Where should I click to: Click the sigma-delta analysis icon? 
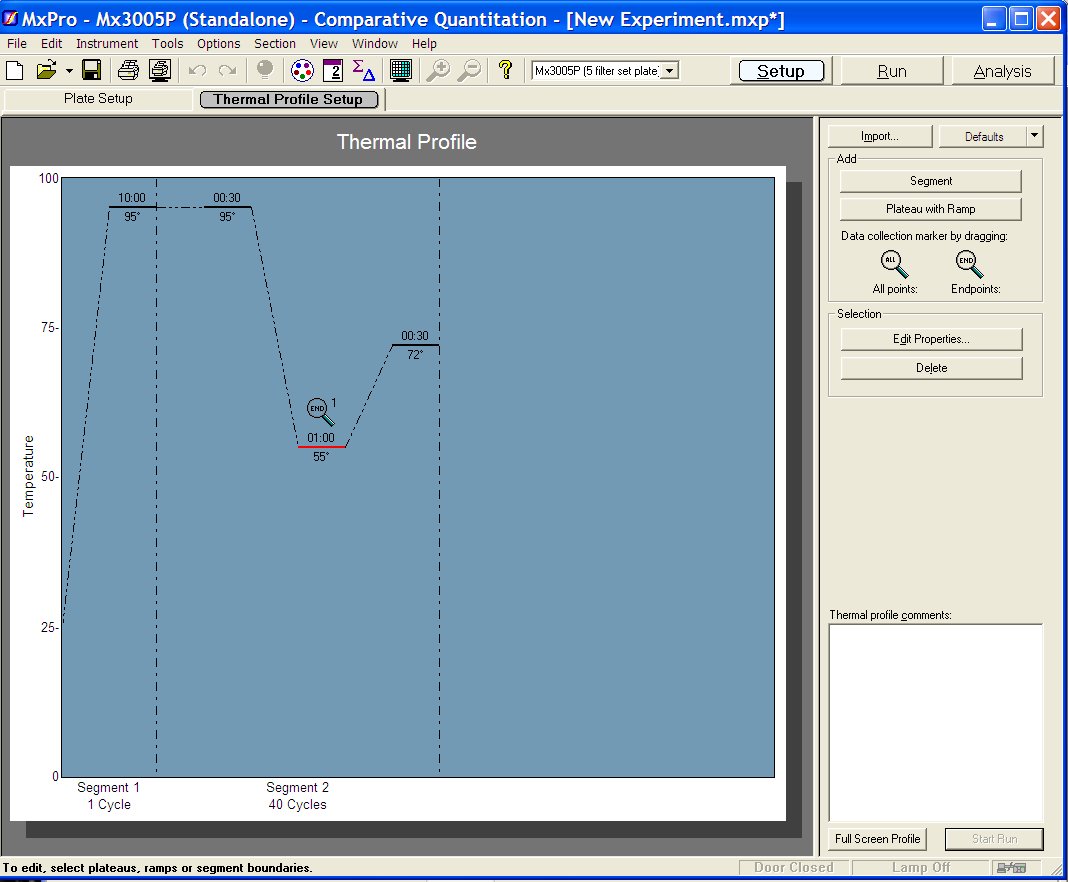pyautogui.click(x=364, y=70)
